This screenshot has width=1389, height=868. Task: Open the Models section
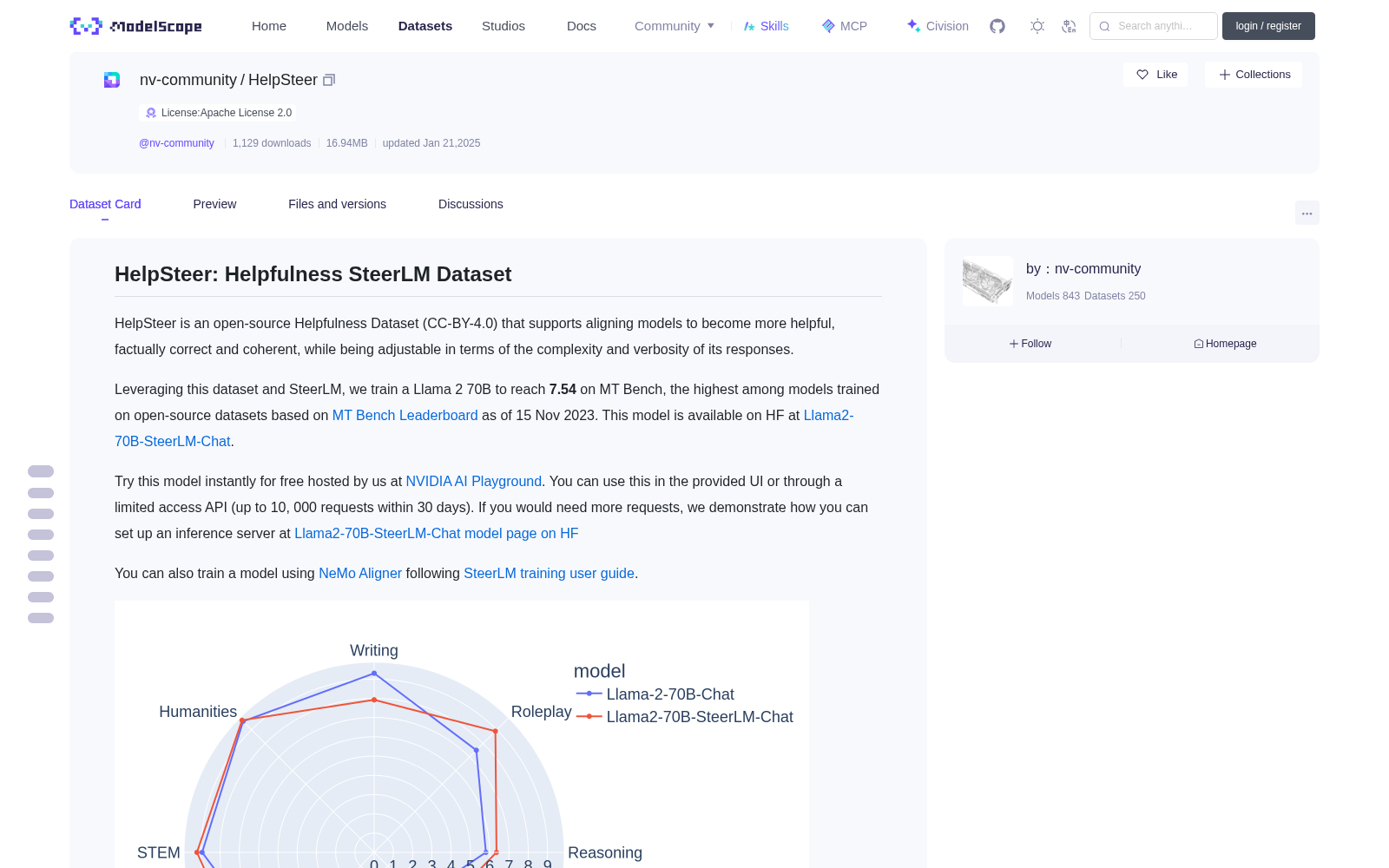click(347, 26)
